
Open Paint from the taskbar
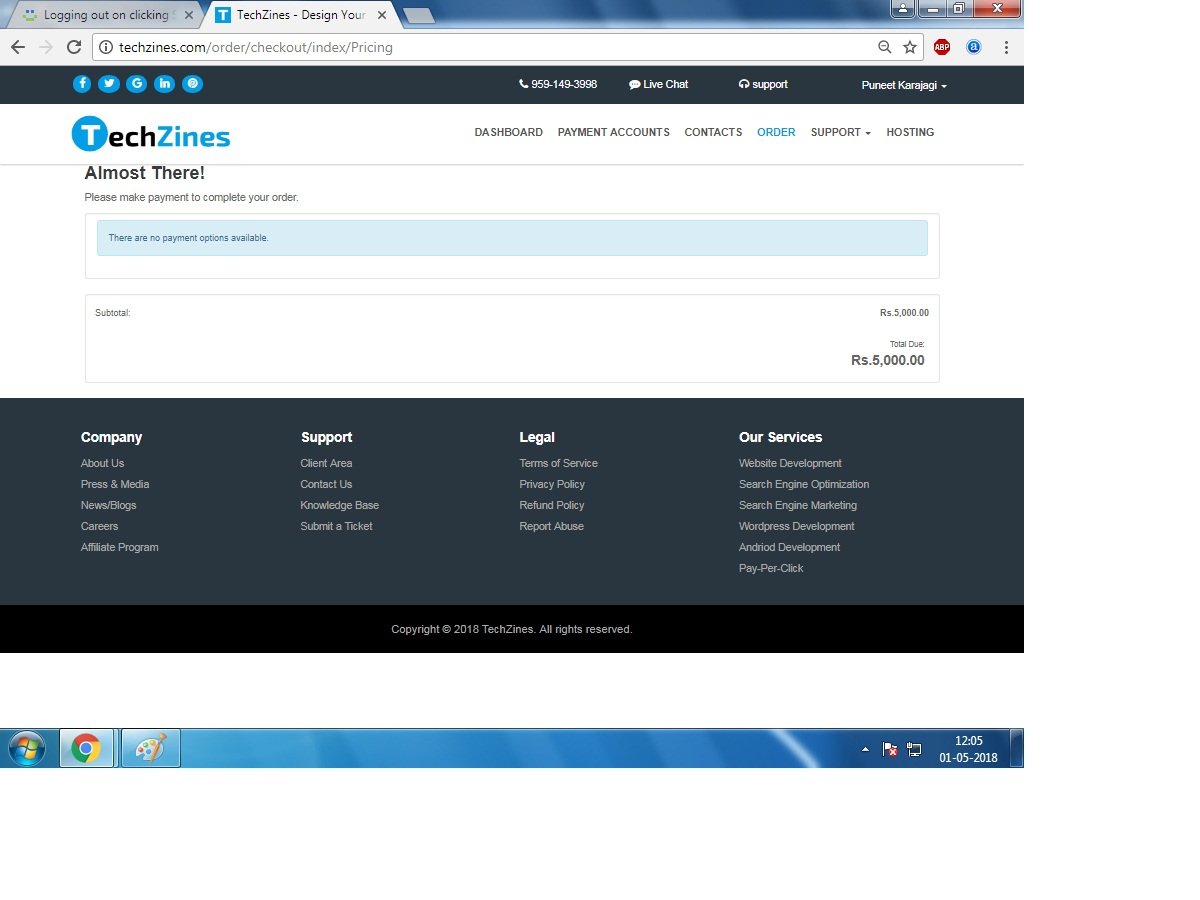(151, 748)
